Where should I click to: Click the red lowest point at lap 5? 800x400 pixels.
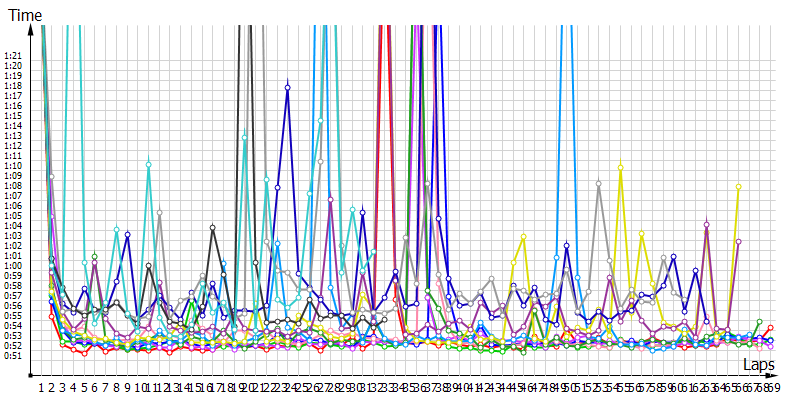coord(84,354)
